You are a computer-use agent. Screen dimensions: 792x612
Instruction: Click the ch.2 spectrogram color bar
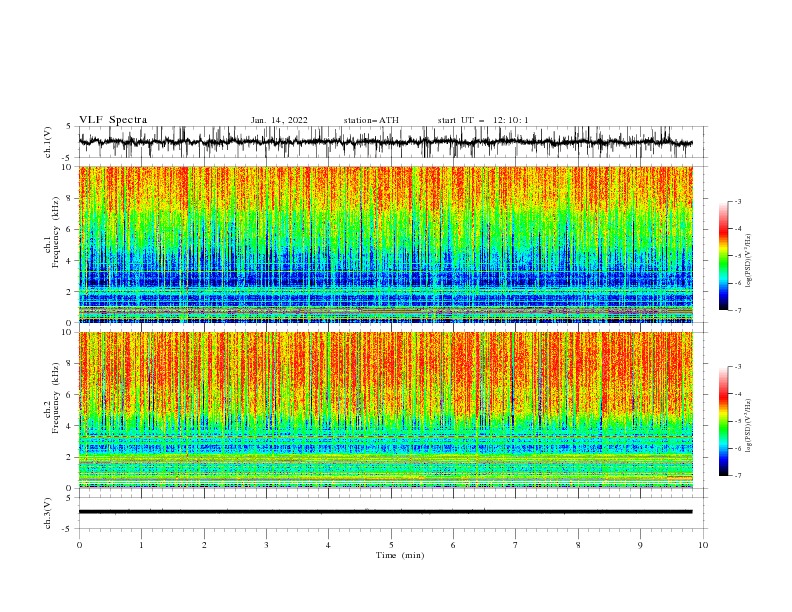pos(723,421)
